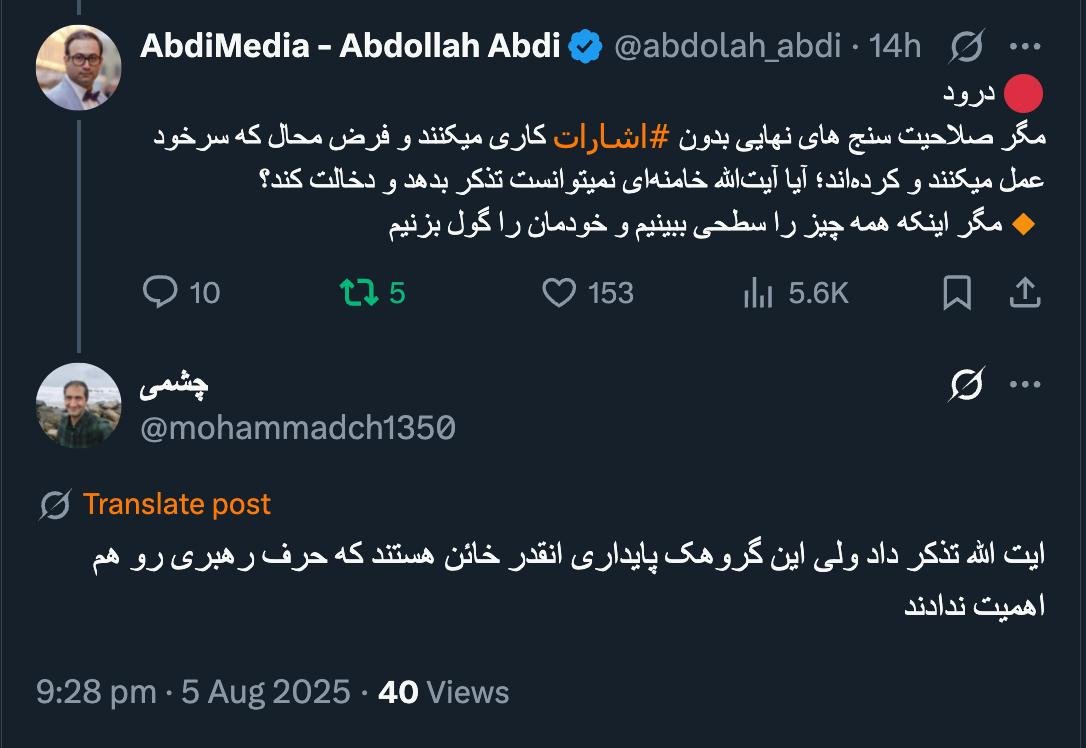
Task: Bookmark Abdollah Abdi's tweet
Action: [x=957, y=292]
